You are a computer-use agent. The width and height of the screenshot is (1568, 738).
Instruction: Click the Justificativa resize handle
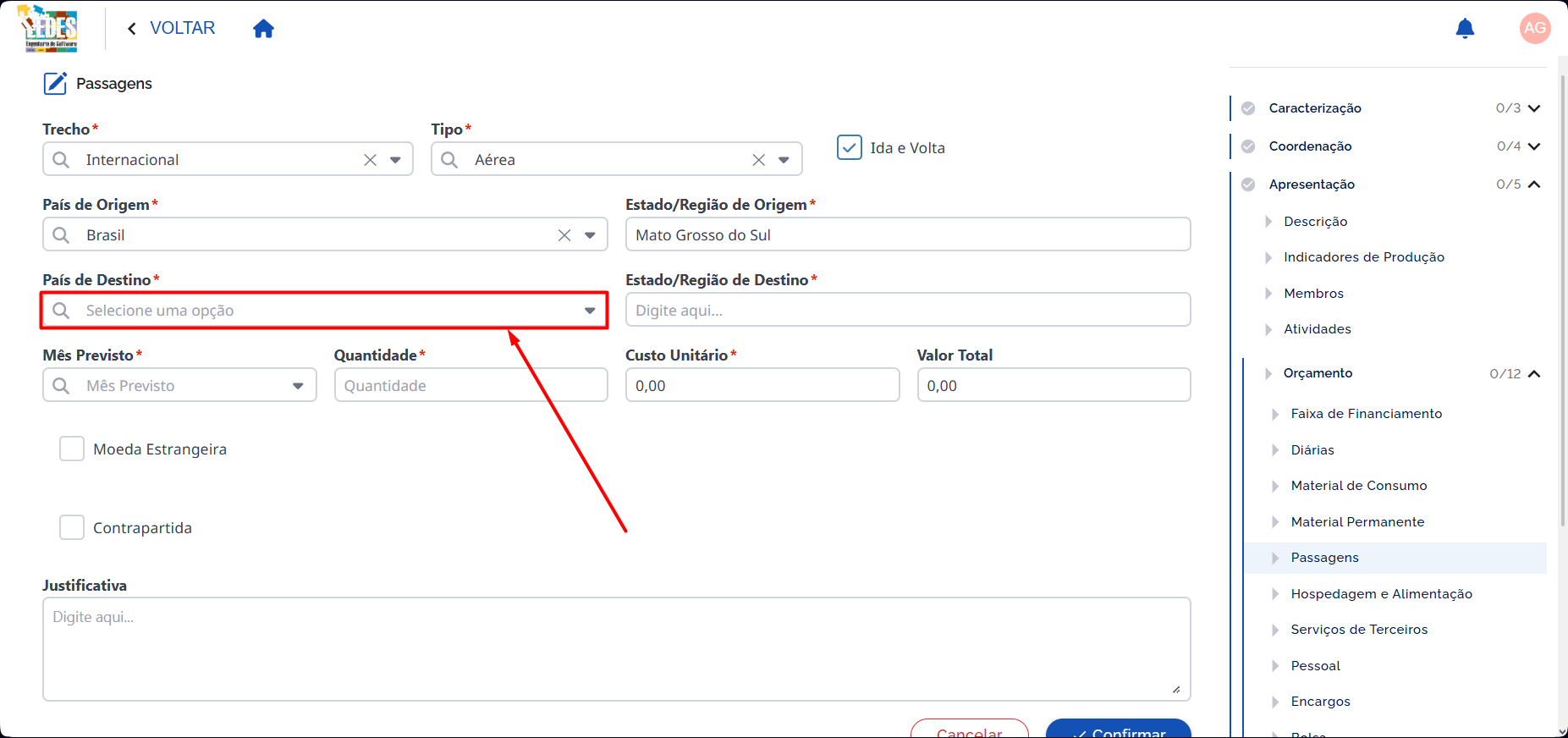1176,689
